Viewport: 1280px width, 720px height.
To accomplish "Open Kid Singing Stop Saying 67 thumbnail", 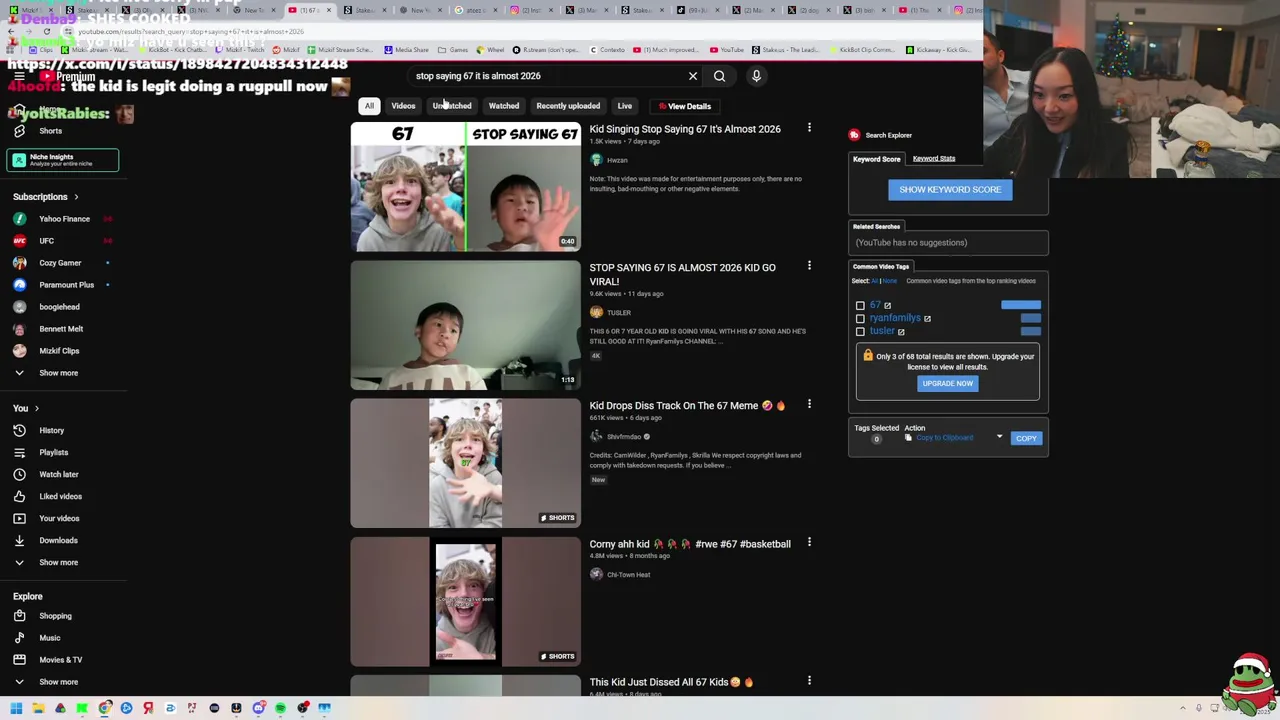I will pos(465,186).
